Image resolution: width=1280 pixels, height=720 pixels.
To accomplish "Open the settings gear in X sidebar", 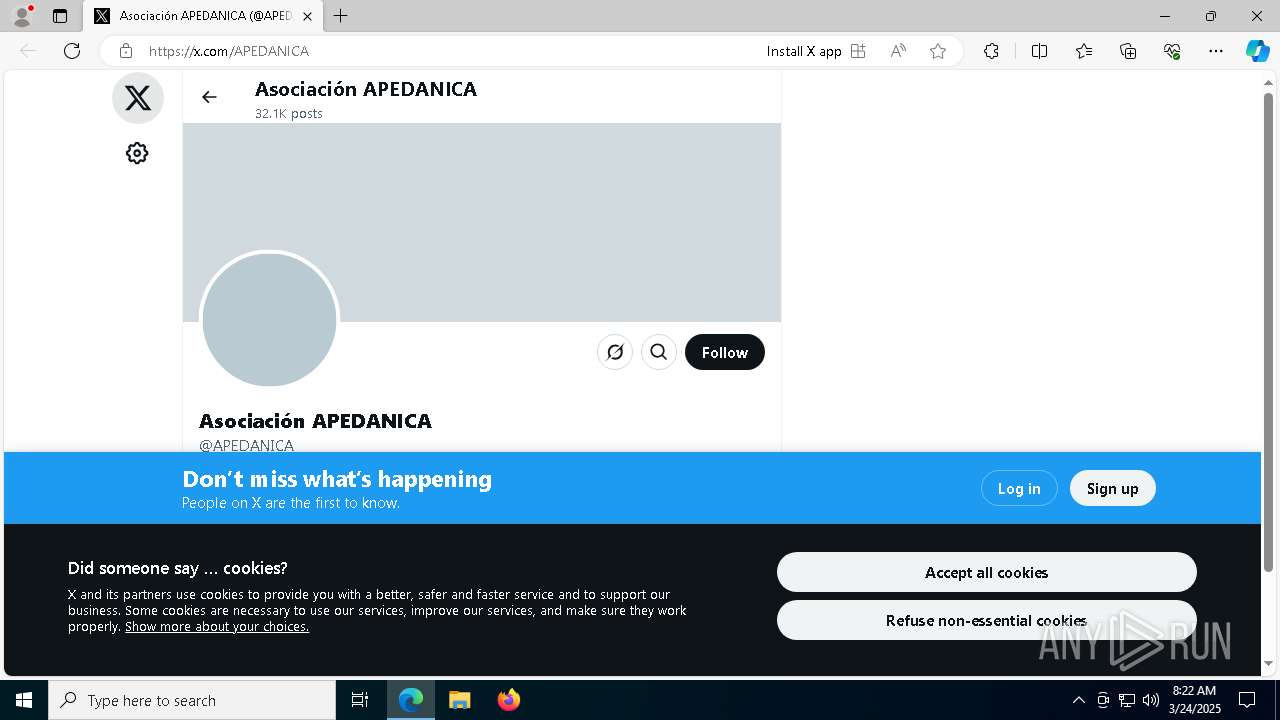I will [137, 153].
